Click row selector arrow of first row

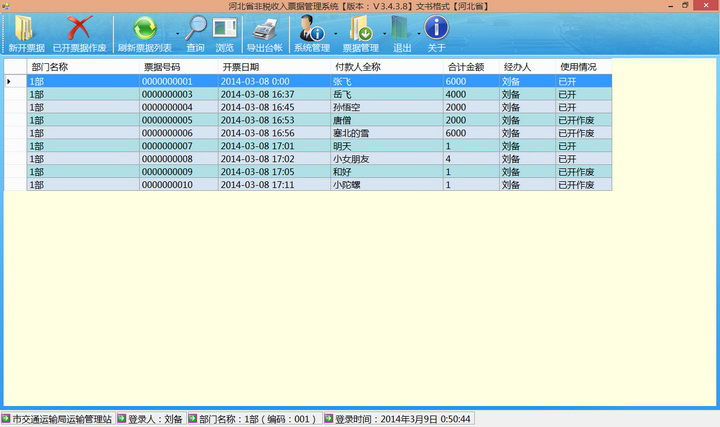tap(9, 81)
